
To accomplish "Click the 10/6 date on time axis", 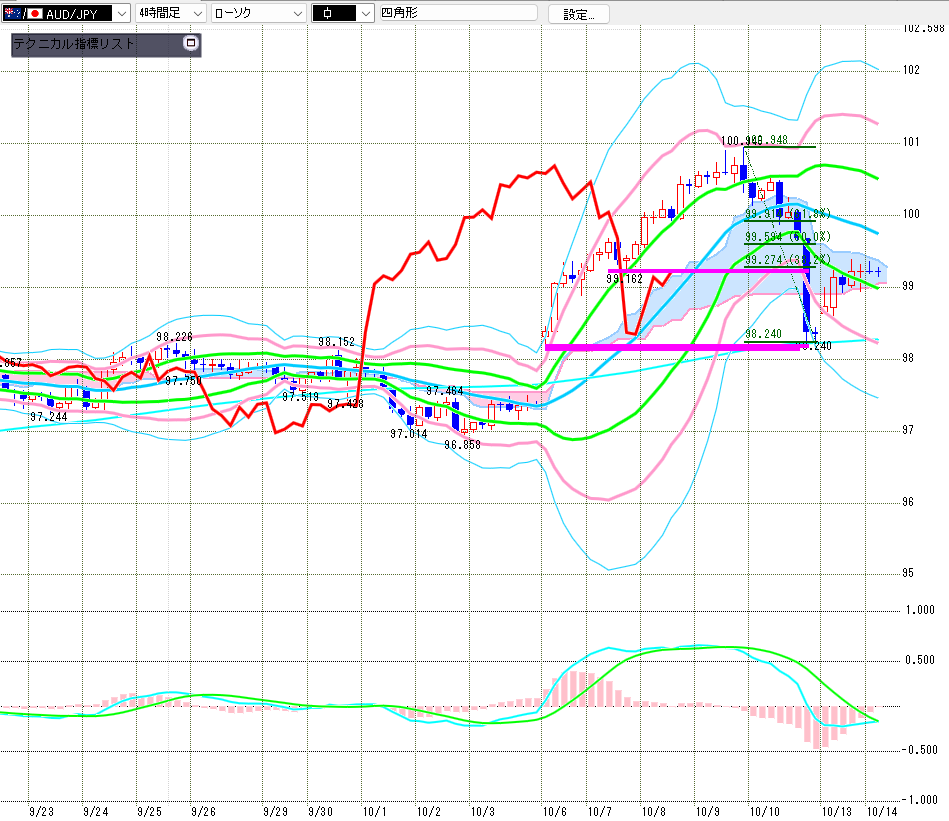I will point(554,811).
